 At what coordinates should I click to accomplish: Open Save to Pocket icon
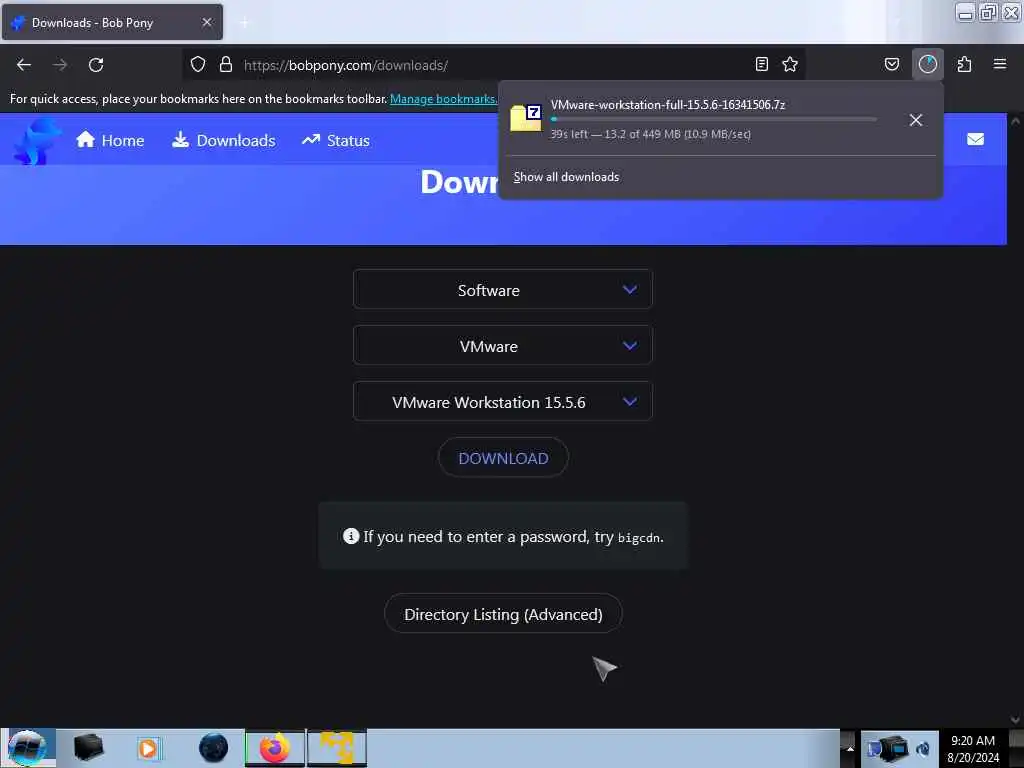click(892, 64)
